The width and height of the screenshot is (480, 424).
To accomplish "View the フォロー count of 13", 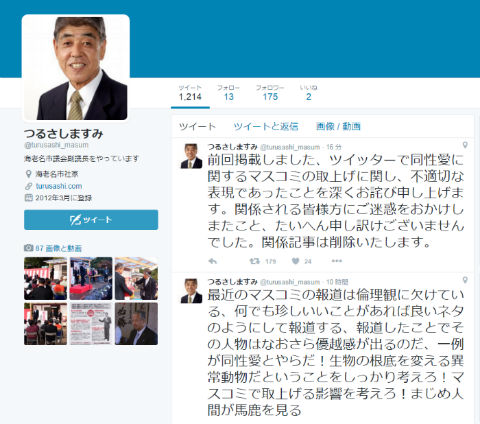I will click(228, 93).
